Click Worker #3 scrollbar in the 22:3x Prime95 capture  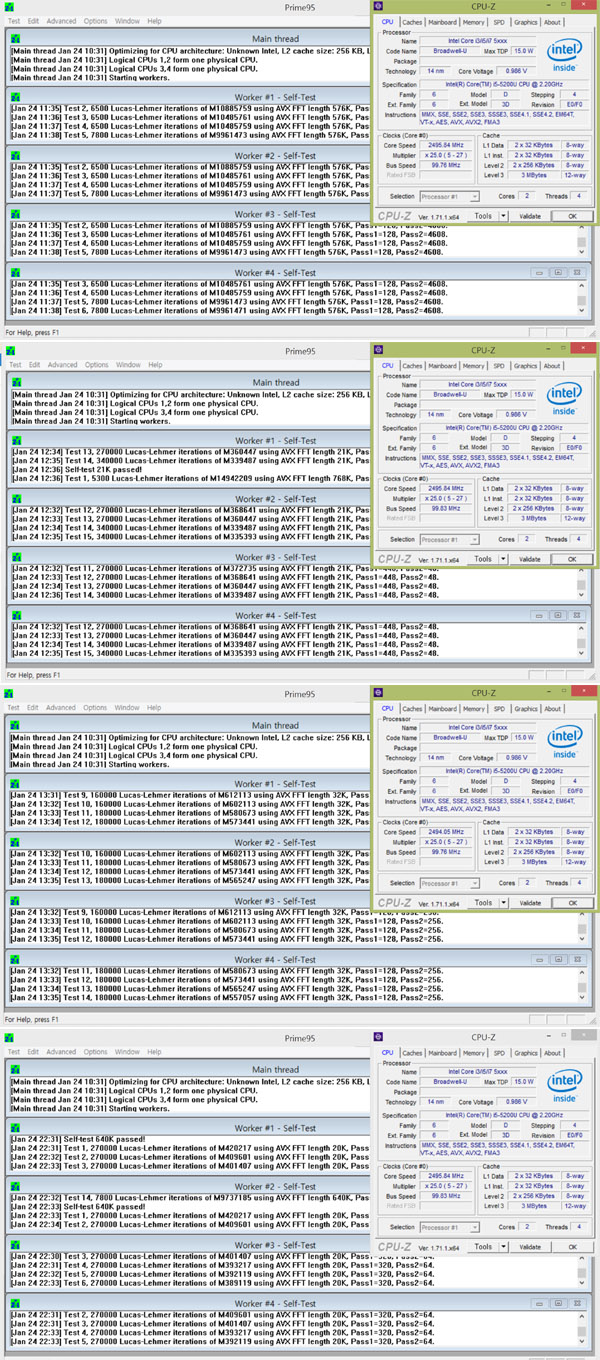[x=584, y=1271]
